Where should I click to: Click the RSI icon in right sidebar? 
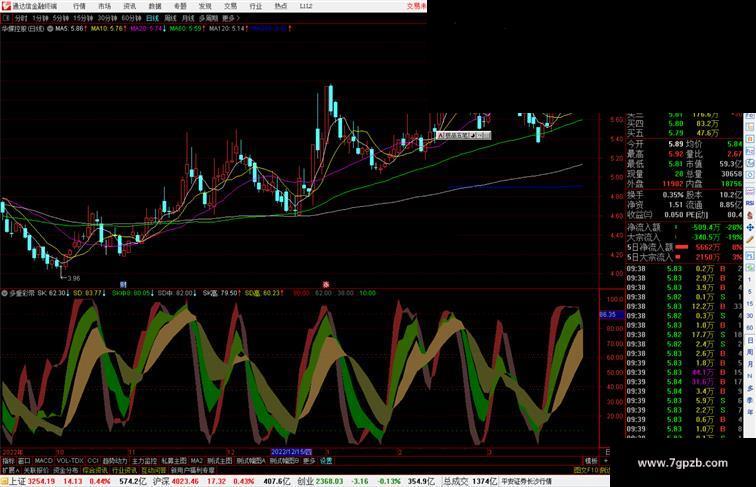(x=750, y=203)
